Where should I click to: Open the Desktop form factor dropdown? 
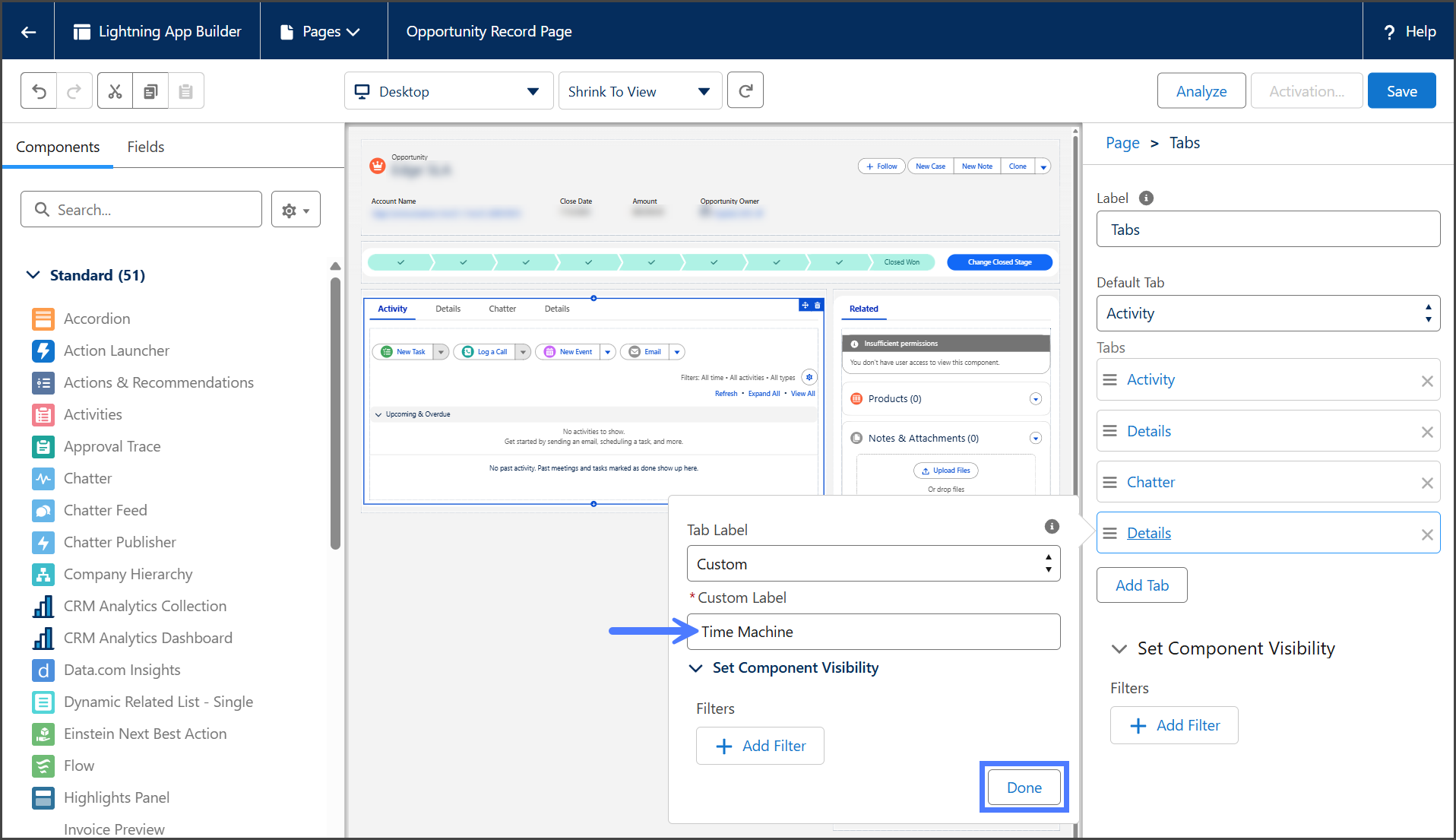click(x=448, y=91)
